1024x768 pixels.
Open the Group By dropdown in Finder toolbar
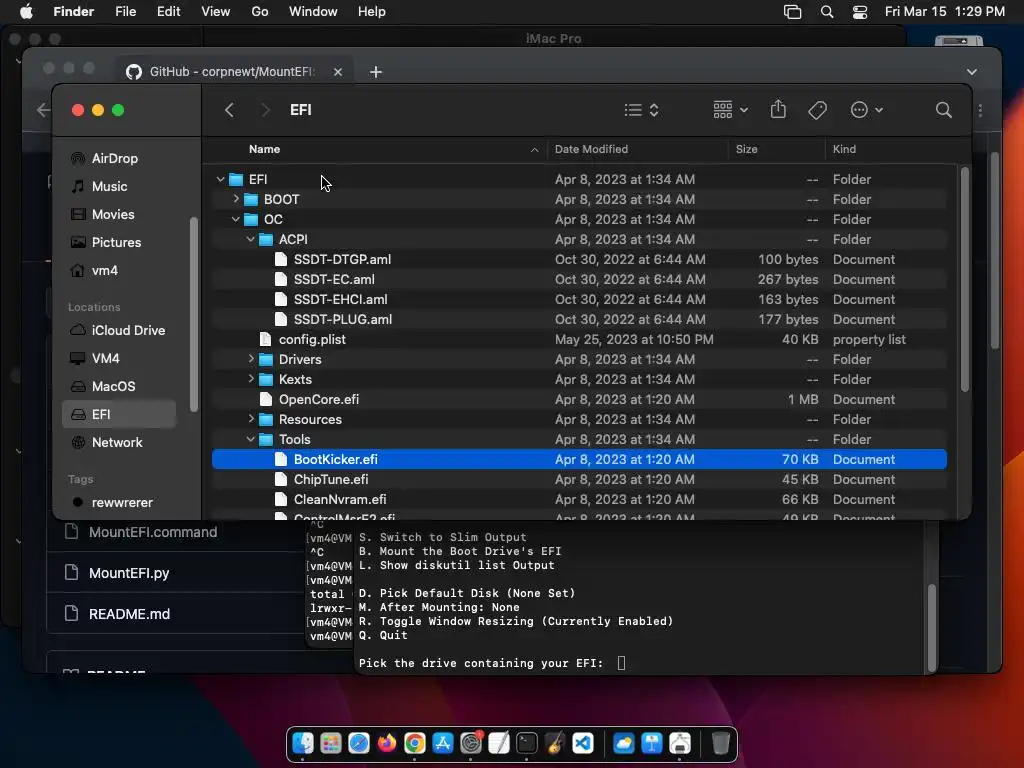click(730, 110)
